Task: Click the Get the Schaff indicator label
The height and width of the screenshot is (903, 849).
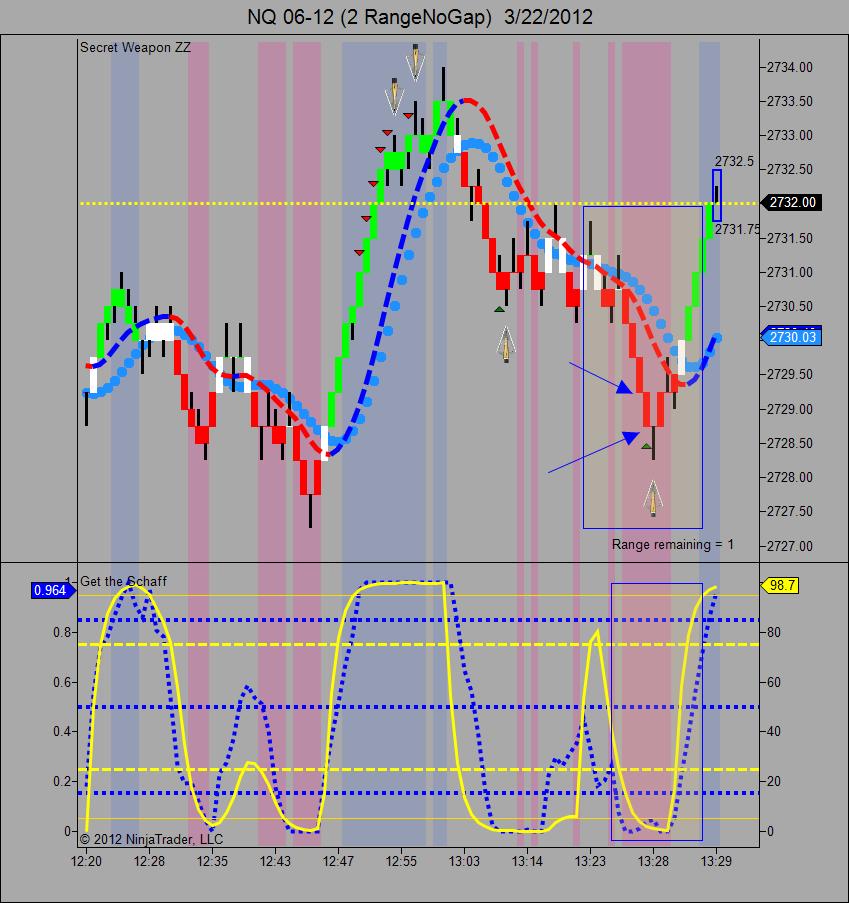Action: (x=123, y=582)
